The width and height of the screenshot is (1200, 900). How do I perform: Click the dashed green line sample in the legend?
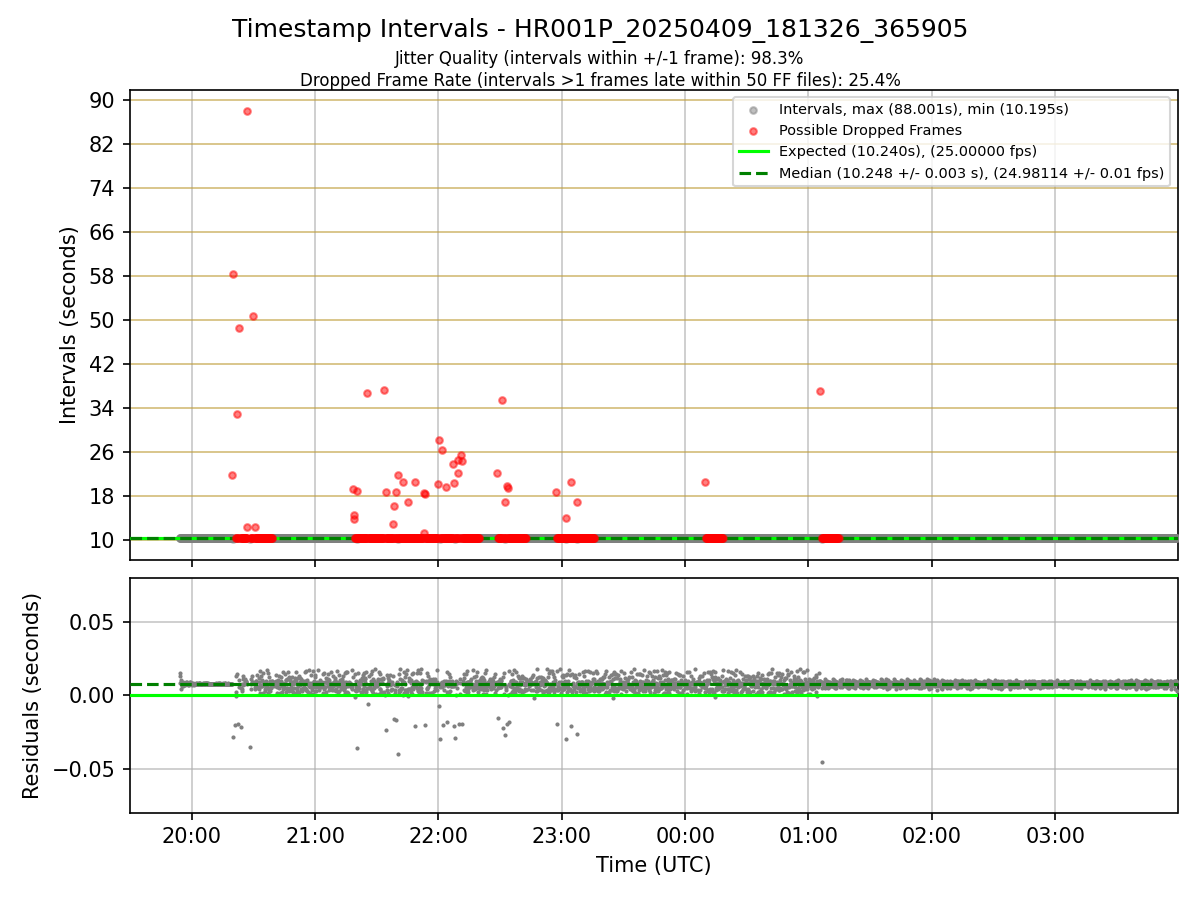[x=752, y=173]
